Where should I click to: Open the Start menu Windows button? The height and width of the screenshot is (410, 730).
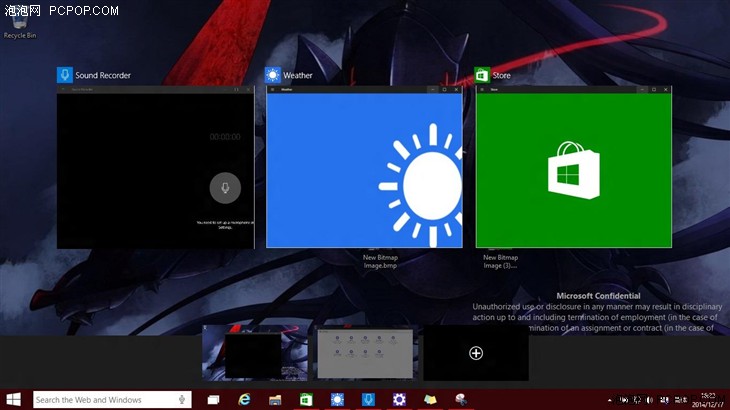15,399
